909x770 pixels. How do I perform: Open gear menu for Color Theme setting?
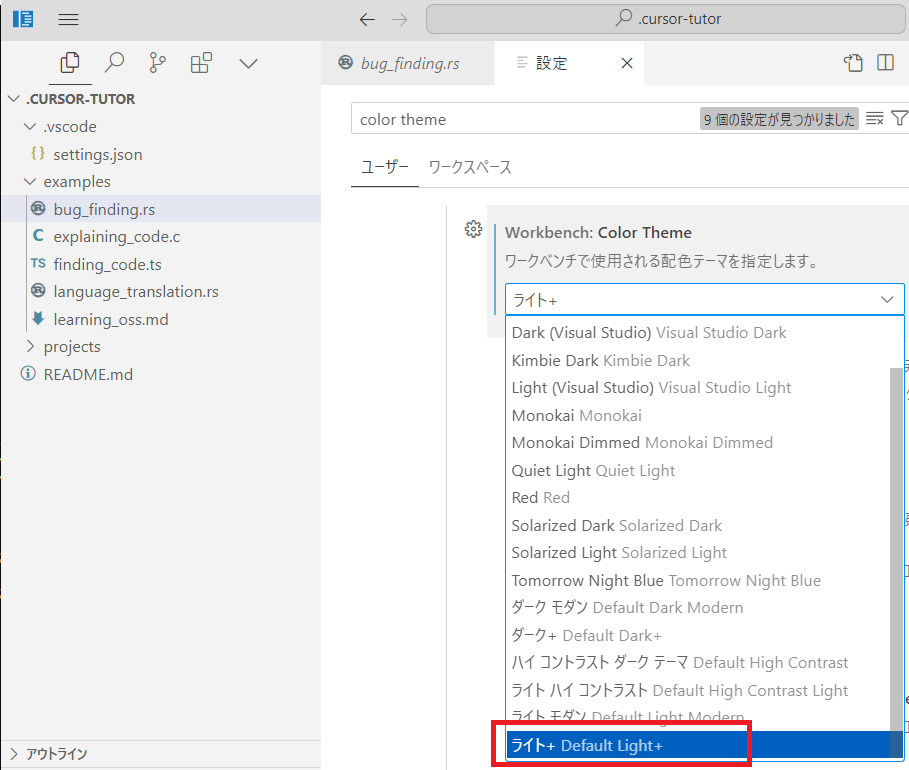click(474, 229)
